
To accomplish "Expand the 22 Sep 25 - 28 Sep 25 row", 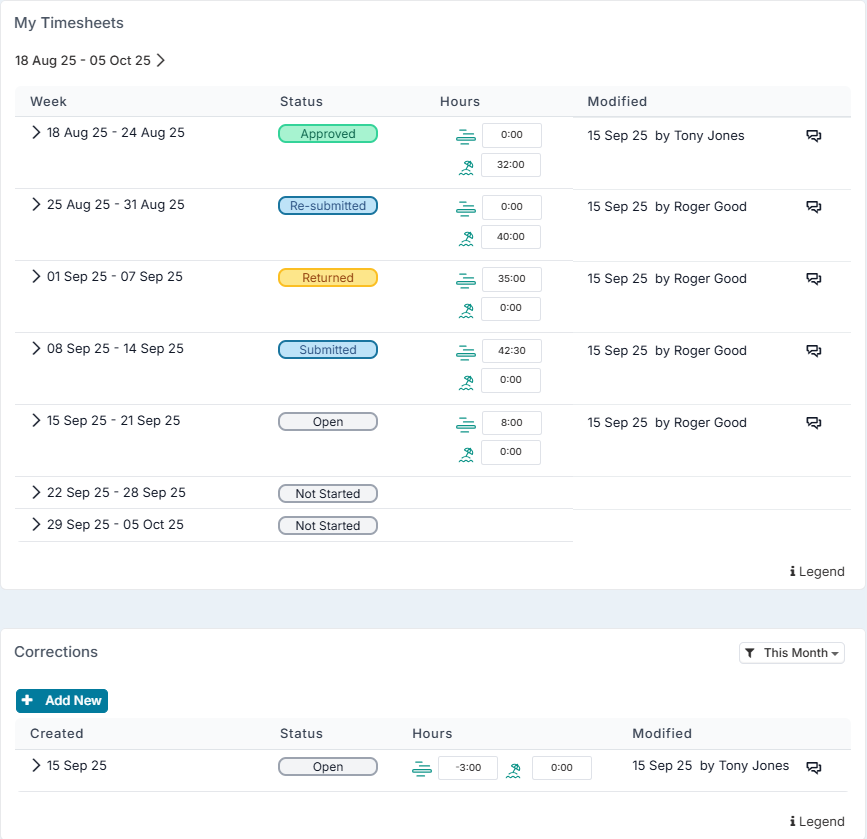I will [36, 493].
